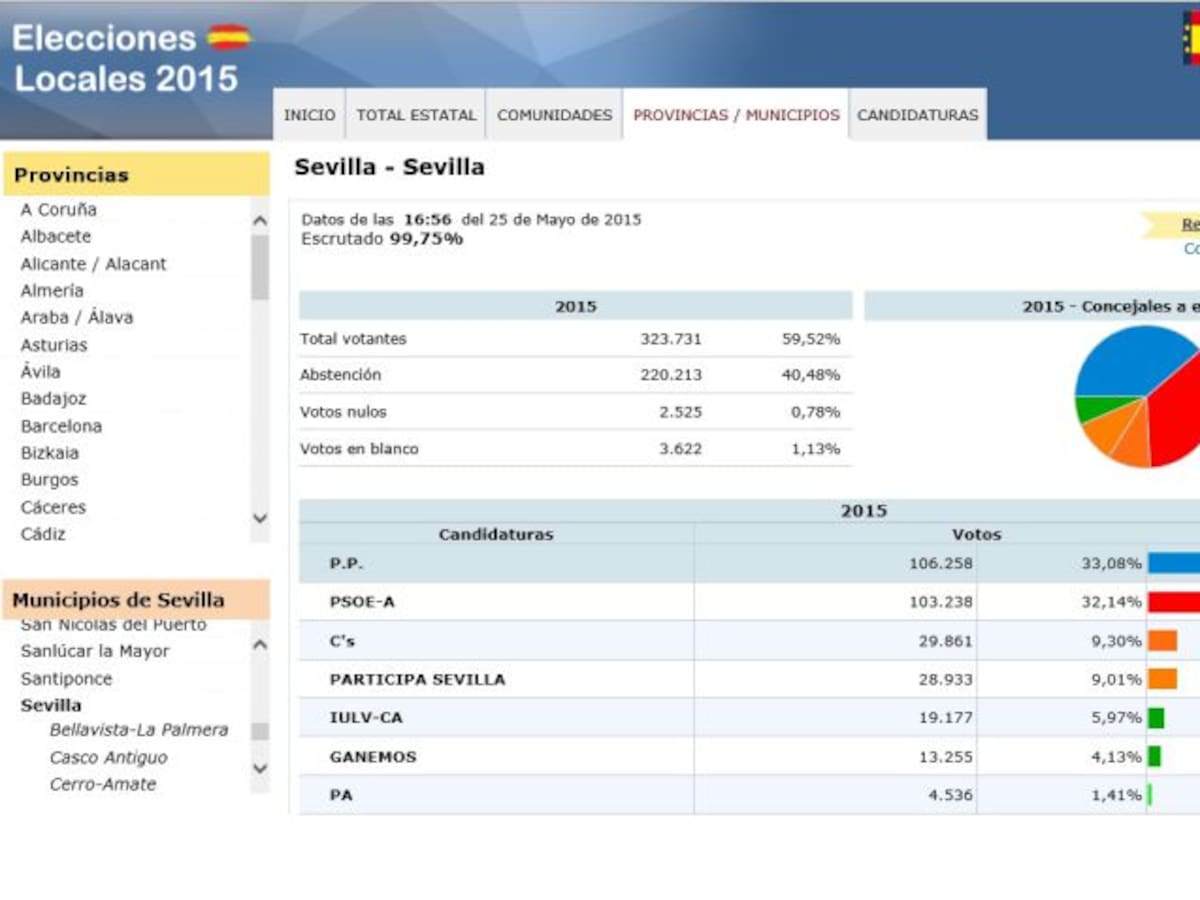Viewport: 1200px width, 900px height.
Task: Select the Sanlúcar la Mayor municipality
Action: pyautogui.click(x=95, y=651)
